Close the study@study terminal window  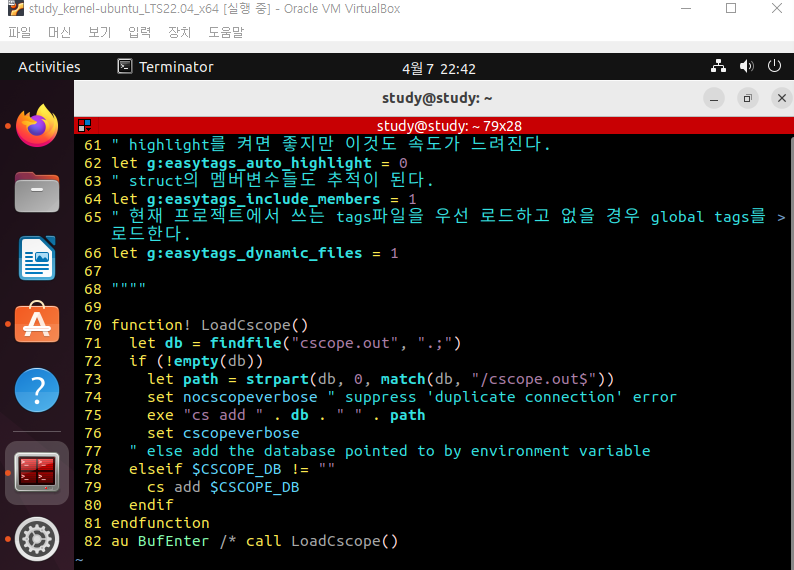click(x=782, y=98)
